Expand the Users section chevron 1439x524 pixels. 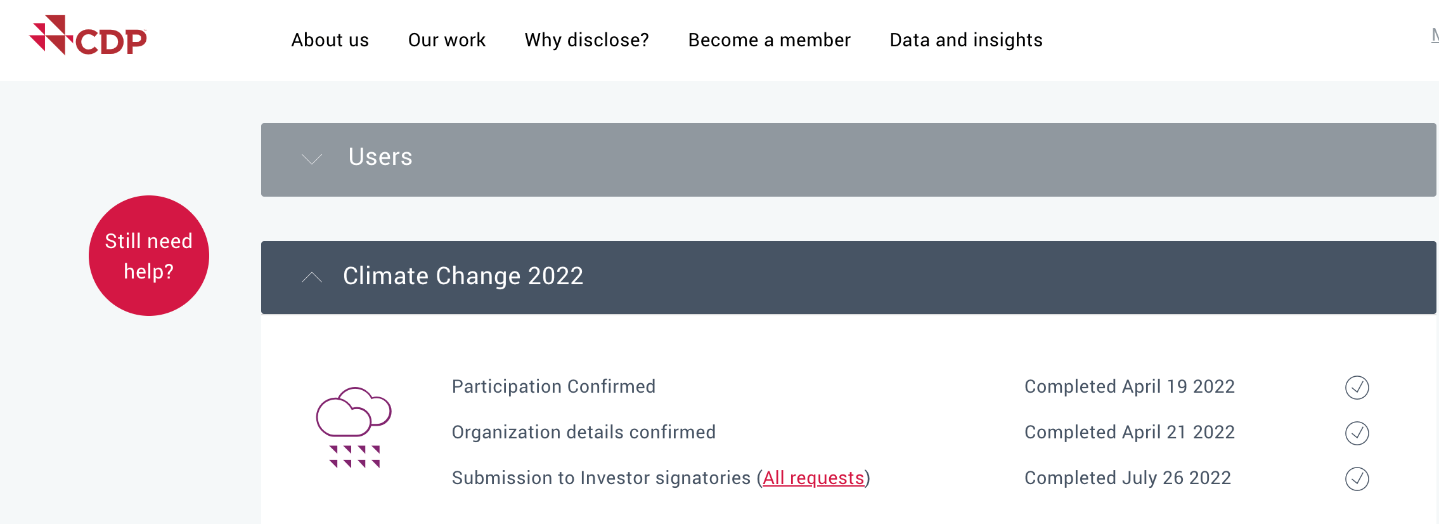coord(312,158)
